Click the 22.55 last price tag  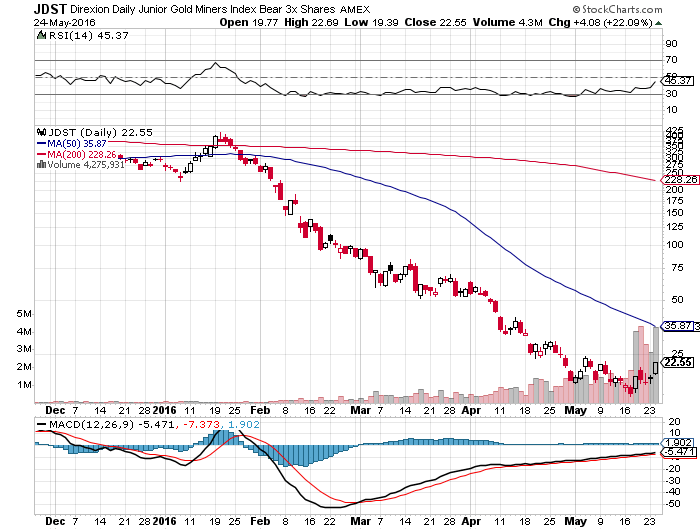pos(677,362)
